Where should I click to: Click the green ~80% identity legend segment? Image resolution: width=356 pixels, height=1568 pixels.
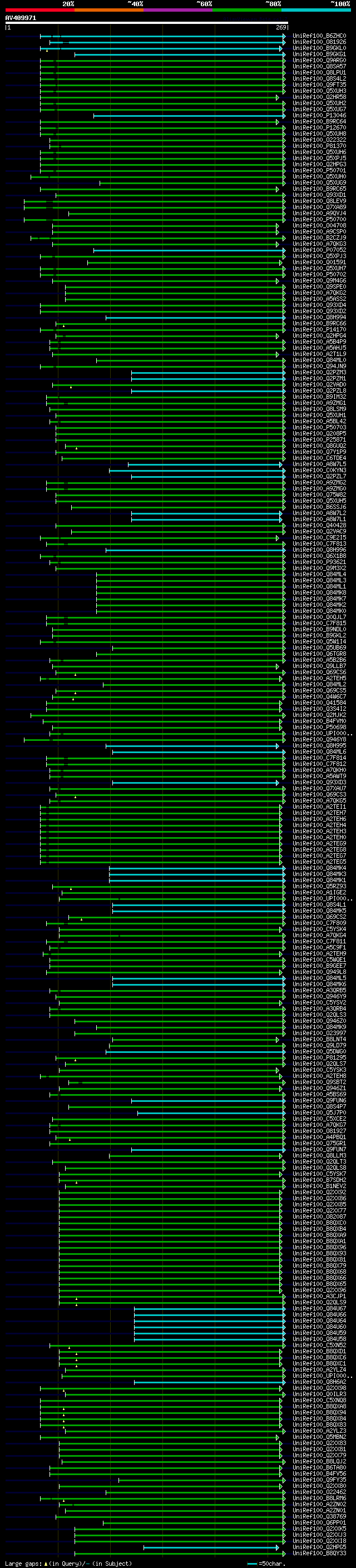247,10
